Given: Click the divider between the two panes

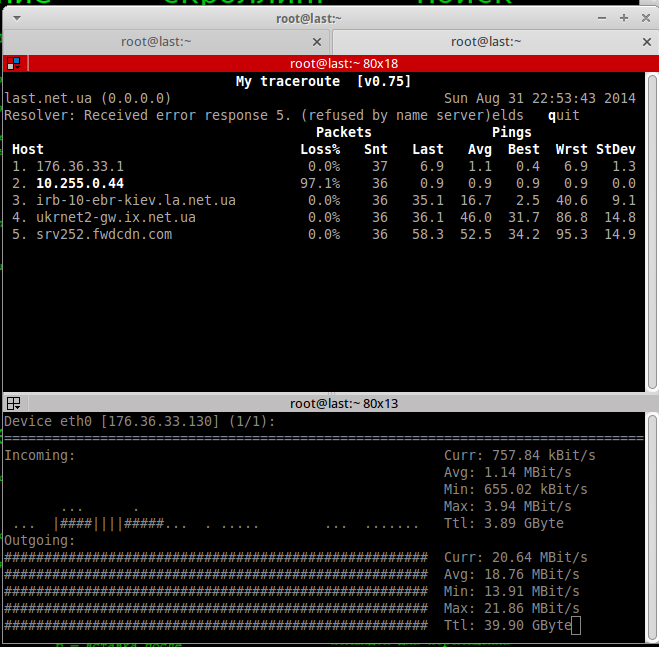Looking at the screenshot, I should pos(329,392).
